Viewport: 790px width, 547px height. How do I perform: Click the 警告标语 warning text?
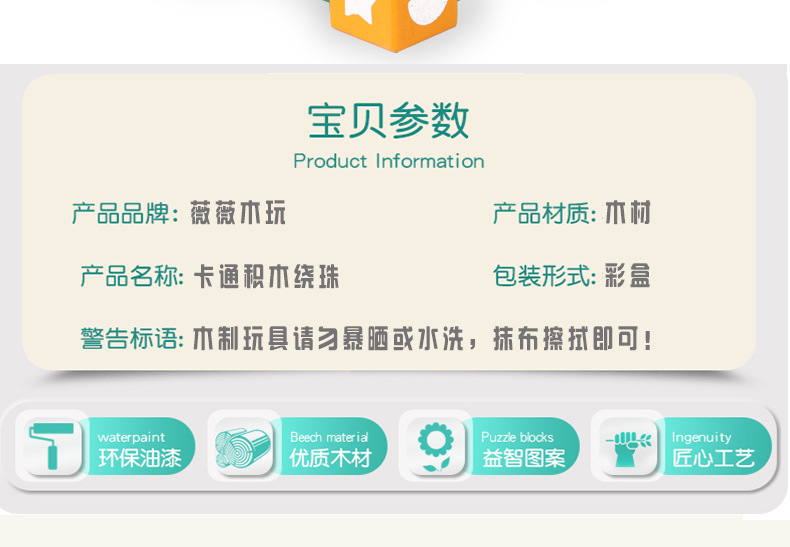pos(367,338)
